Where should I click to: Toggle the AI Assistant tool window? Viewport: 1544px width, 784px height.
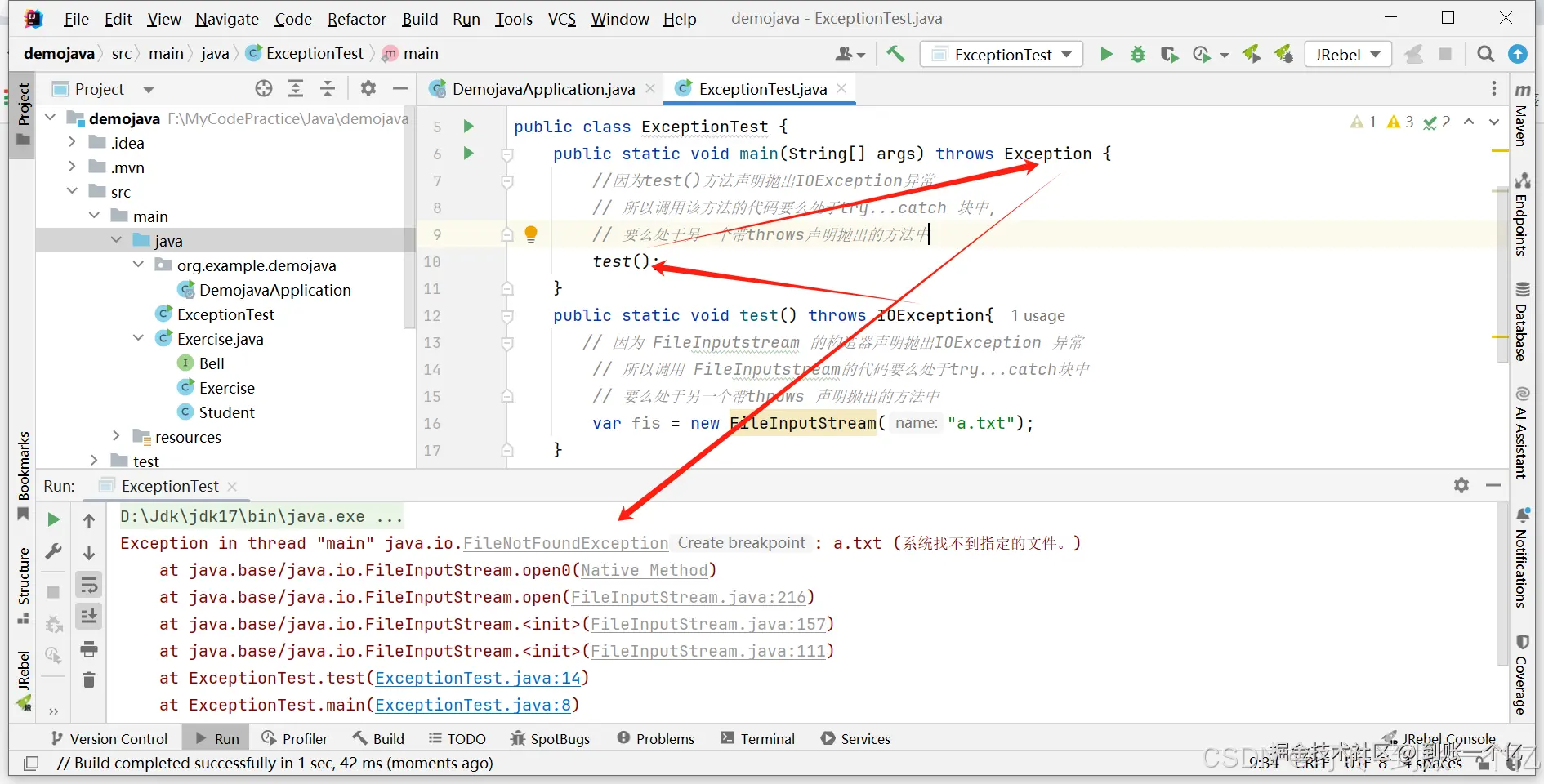click(x=1522, y=432)
